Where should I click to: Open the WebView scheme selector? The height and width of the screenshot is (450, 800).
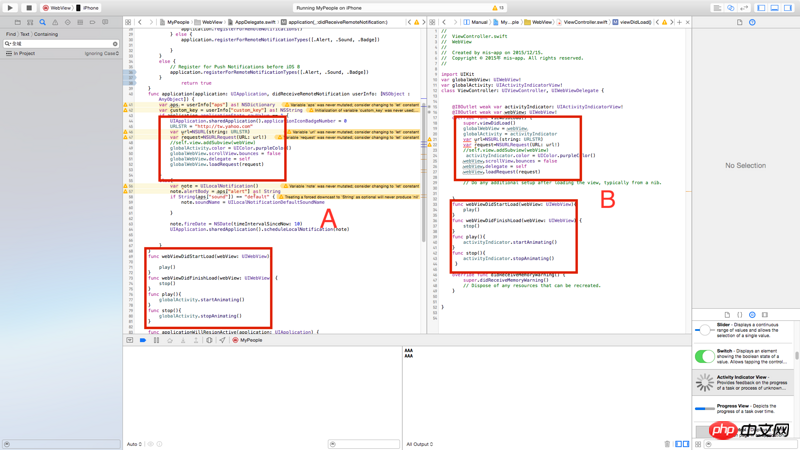tap(57, 8)
